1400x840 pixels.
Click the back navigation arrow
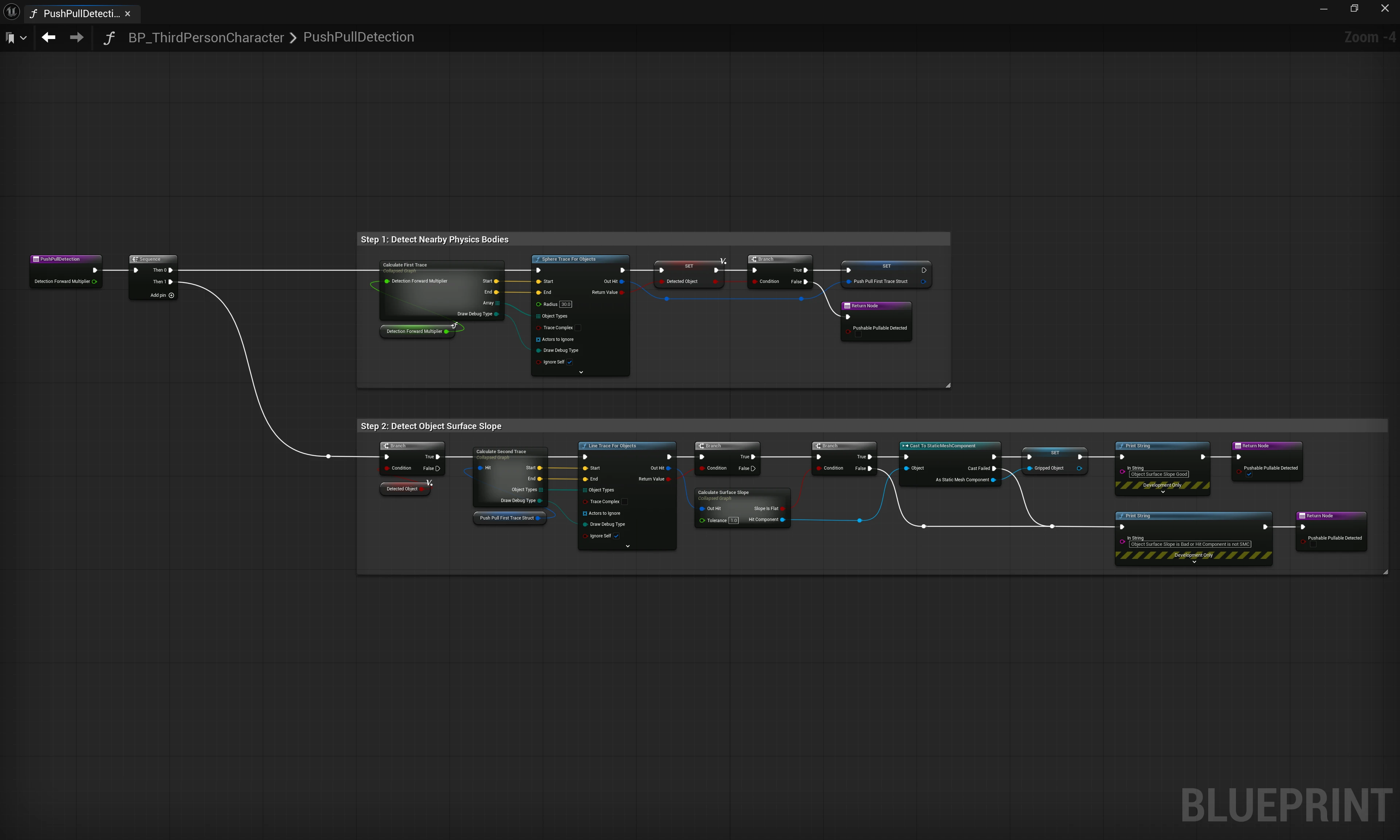pos(48,37)
